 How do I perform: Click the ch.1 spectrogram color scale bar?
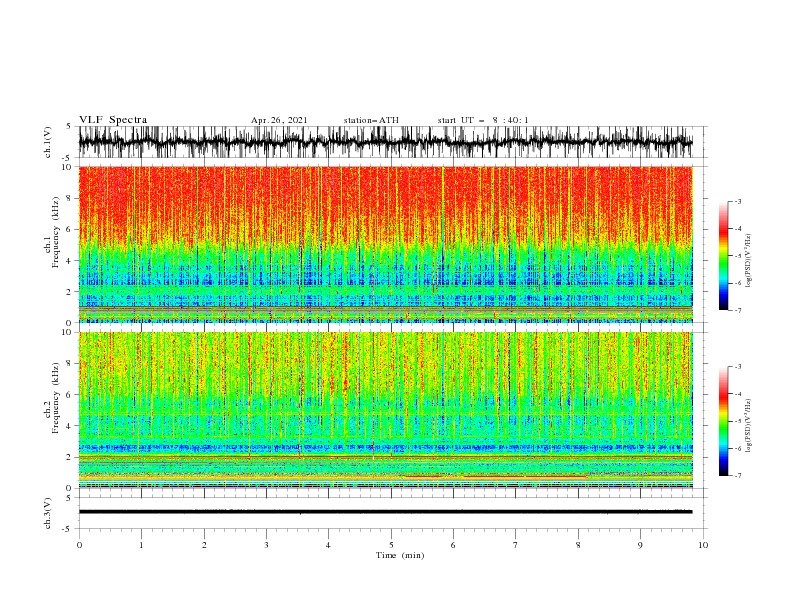(x=723, y=256)
